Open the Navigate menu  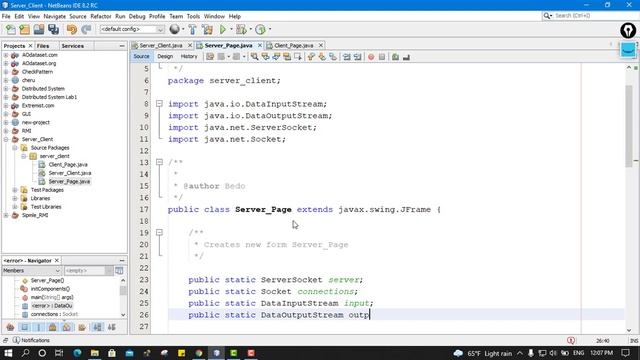click(55, 16)
